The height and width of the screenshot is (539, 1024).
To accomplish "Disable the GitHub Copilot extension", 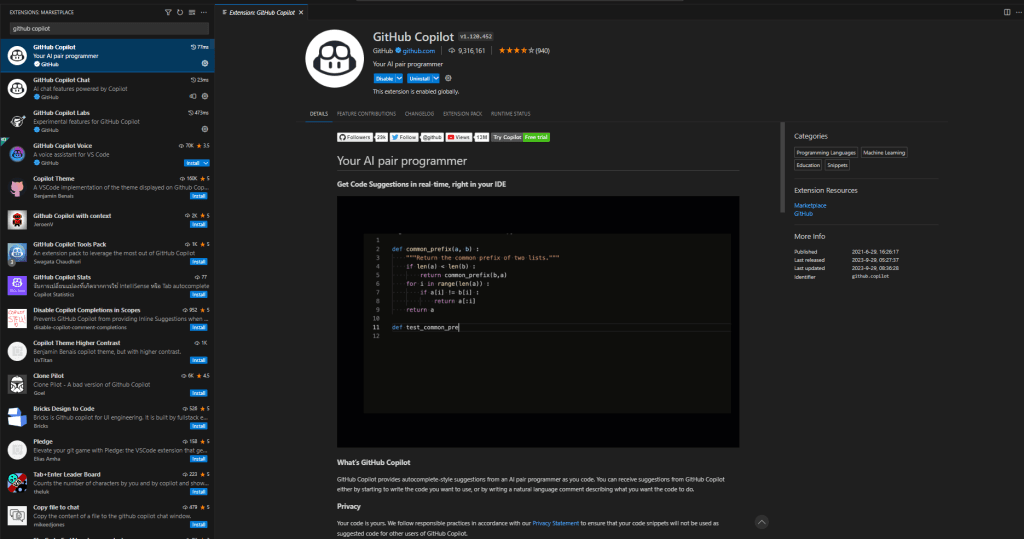I will 385,78.
